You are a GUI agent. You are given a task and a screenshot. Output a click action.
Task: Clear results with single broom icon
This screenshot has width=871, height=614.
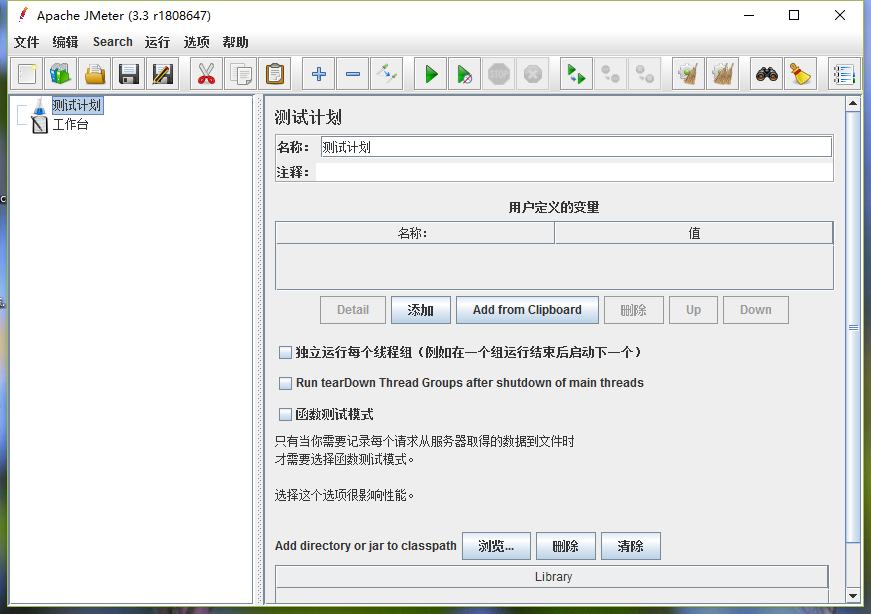[x=688, y=74]
